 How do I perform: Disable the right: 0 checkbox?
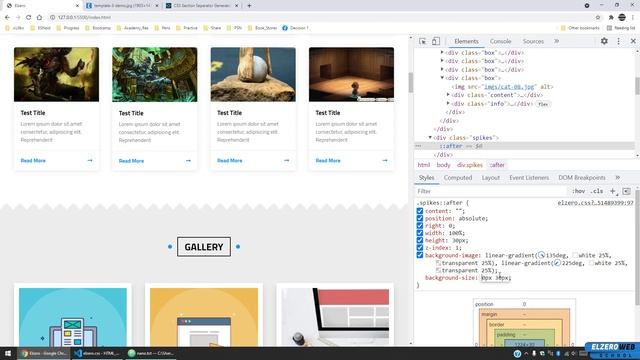click(x=420, y=226)
